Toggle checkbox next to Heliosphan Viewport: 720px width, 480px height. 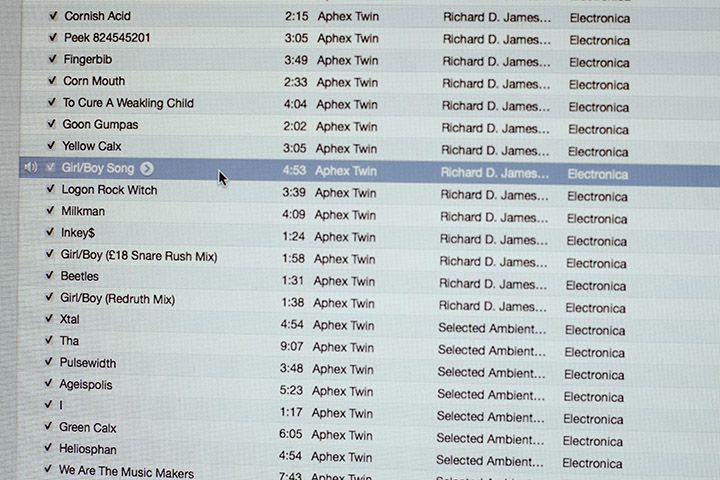click(48, 448)
